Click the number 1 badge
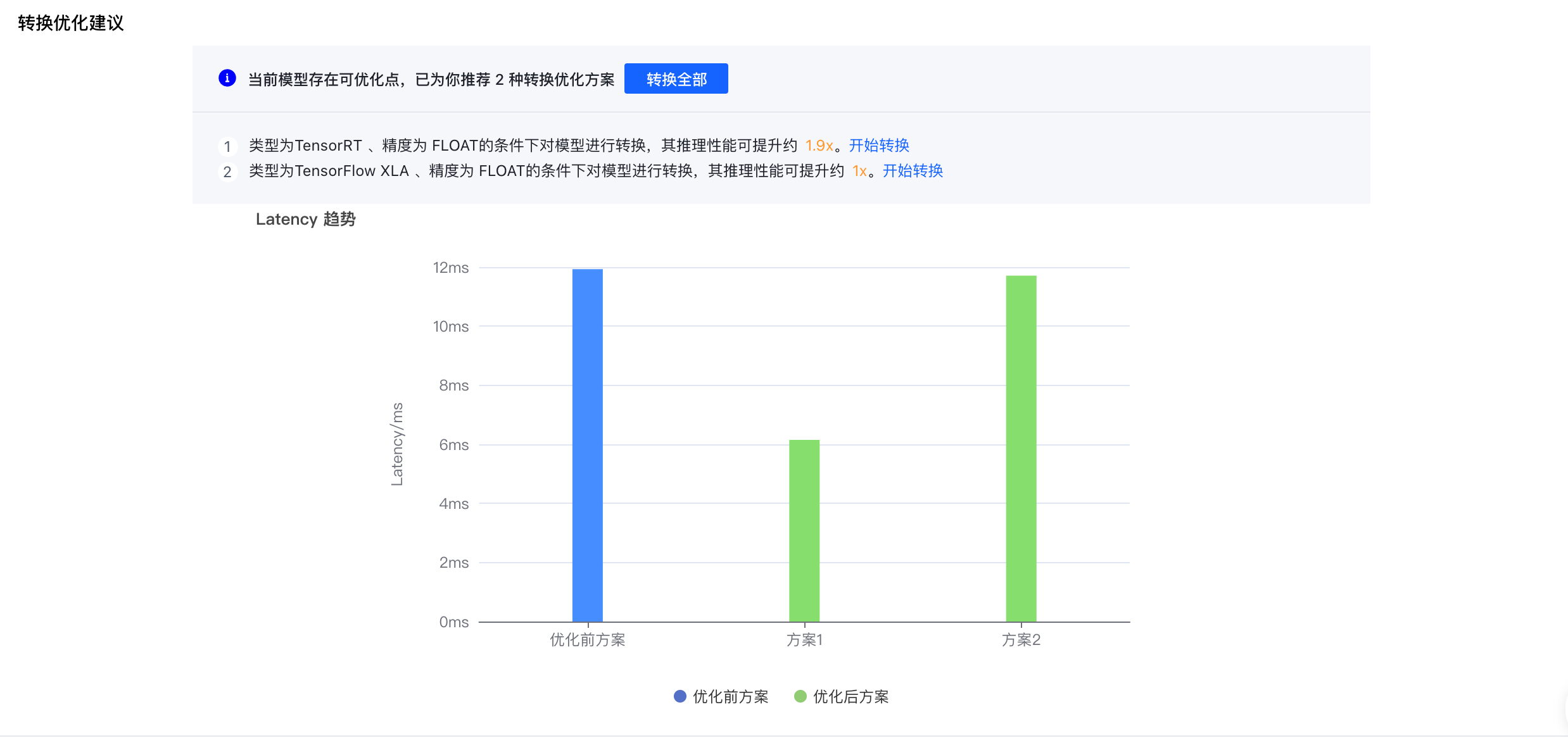 227,147
